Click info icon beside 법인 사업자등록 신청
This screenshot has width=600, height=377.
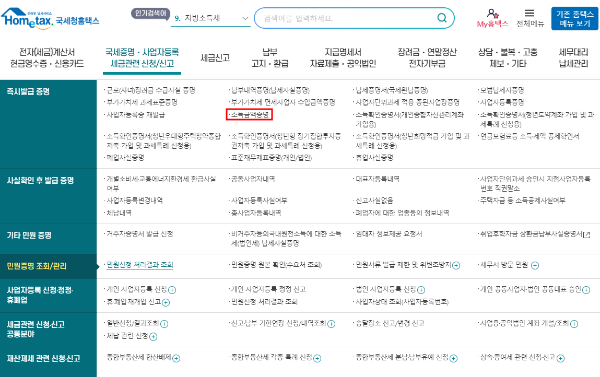[421, 290]
